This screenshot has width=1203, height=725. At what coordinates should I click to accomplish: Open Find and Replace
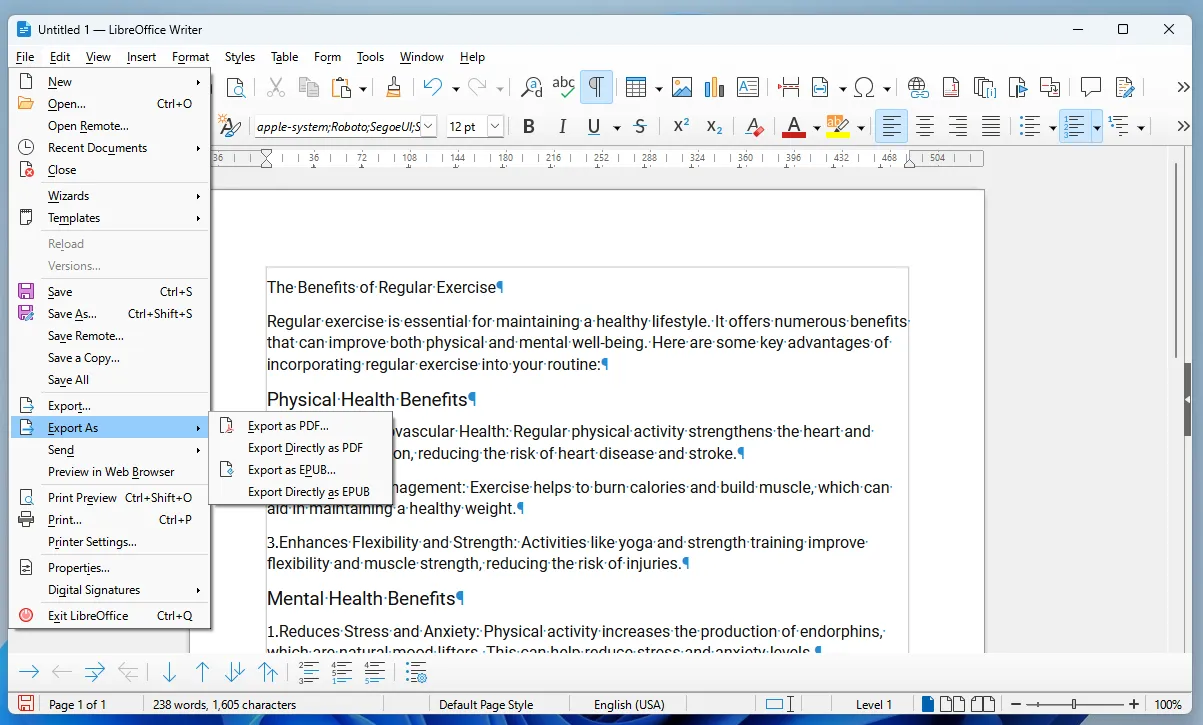tap(530, 87)
